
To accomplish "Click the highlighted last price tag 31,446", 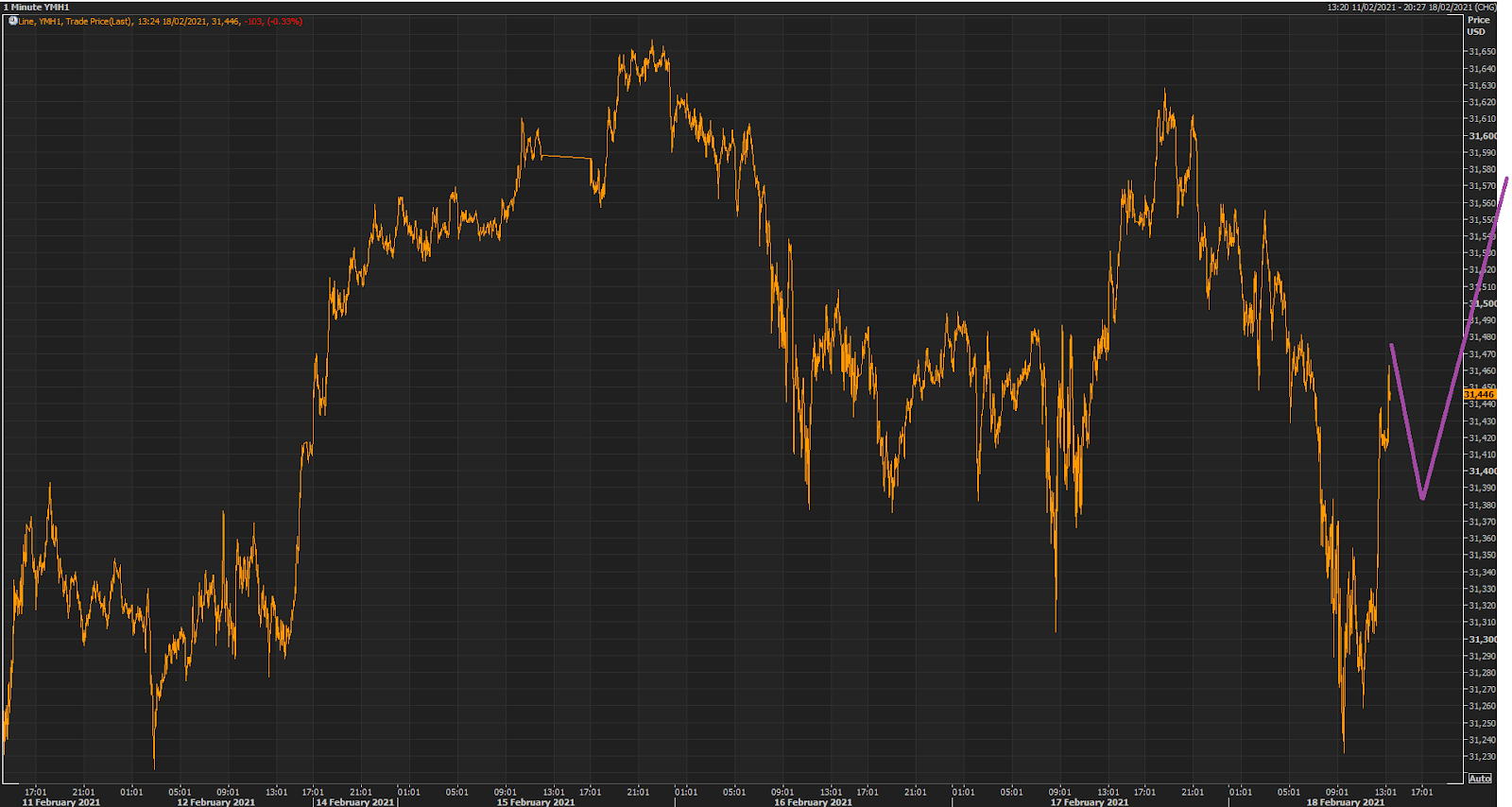I will click(1479, 394).
